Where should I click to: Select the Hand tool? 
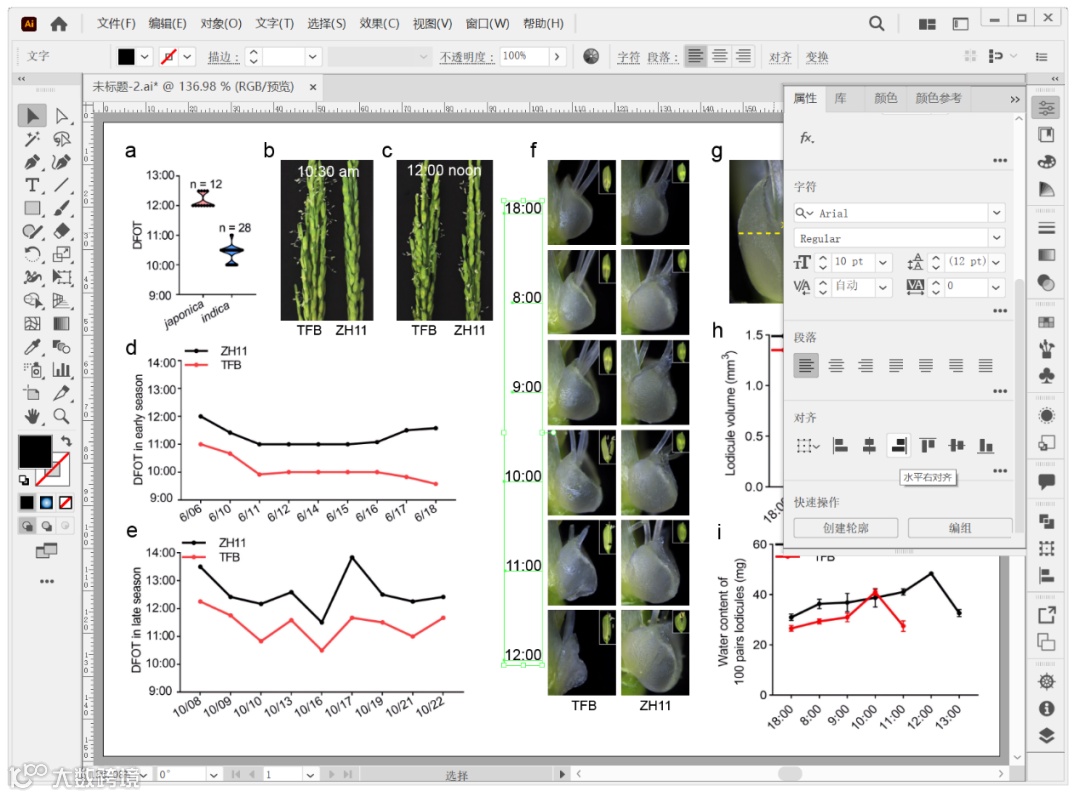pos(32,416)
